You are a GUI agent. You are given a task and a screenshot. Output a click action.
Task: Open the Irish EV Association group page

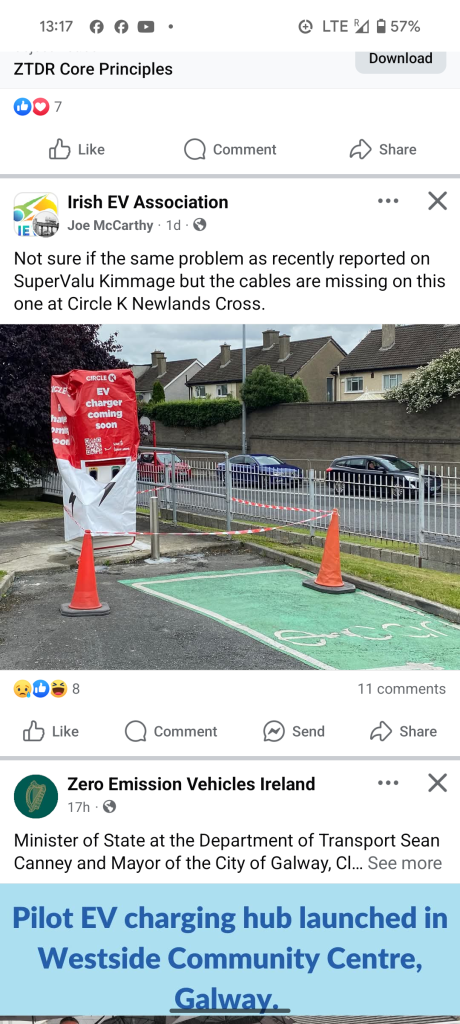(148, 202)
